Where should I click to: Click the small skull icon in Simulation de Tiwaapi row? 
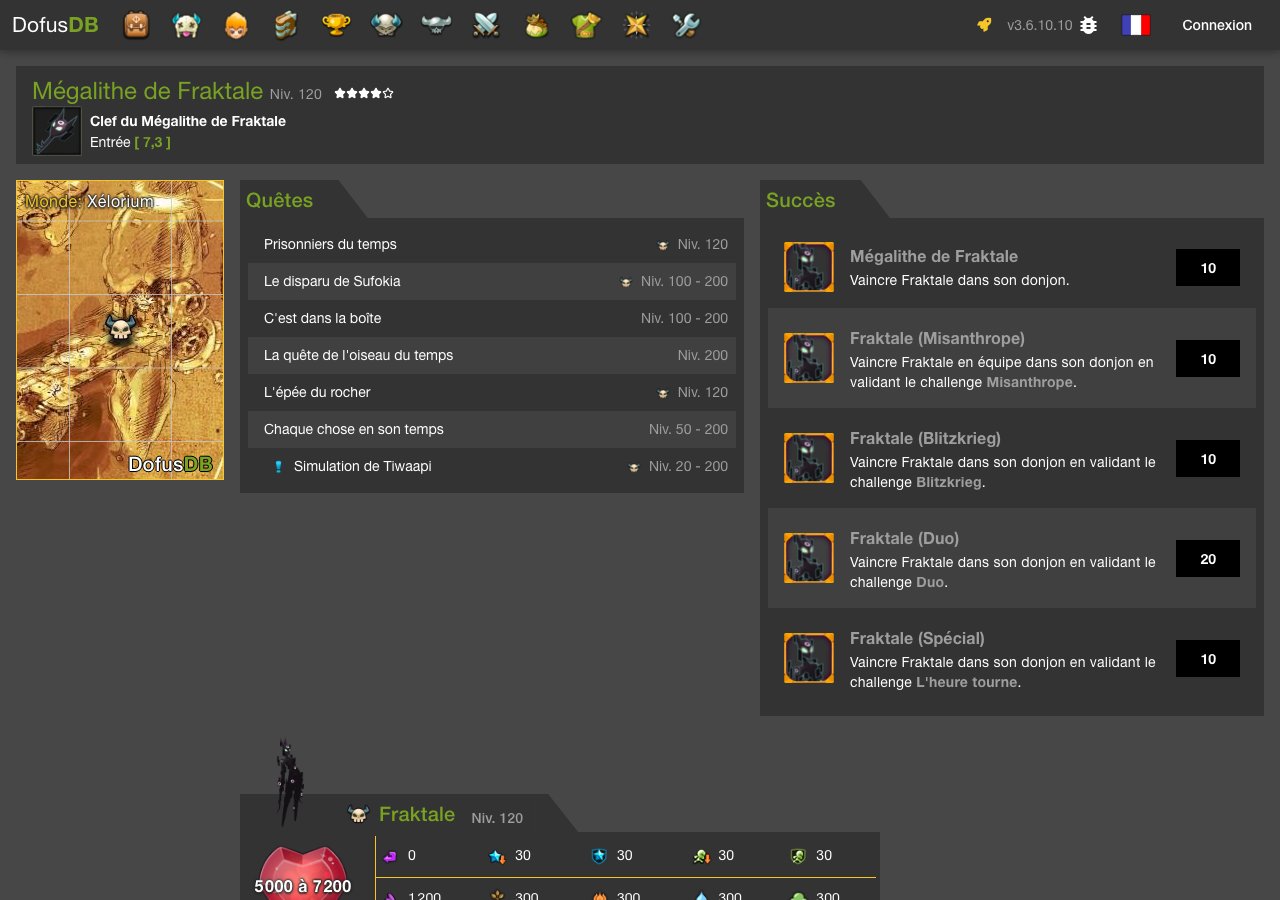point(634,467)
